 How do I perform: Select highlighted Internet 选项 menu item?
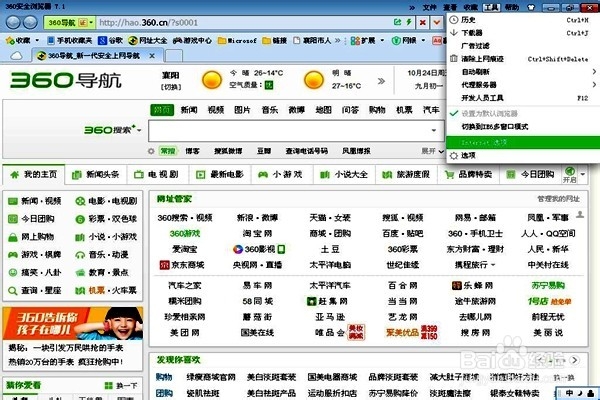523,142
